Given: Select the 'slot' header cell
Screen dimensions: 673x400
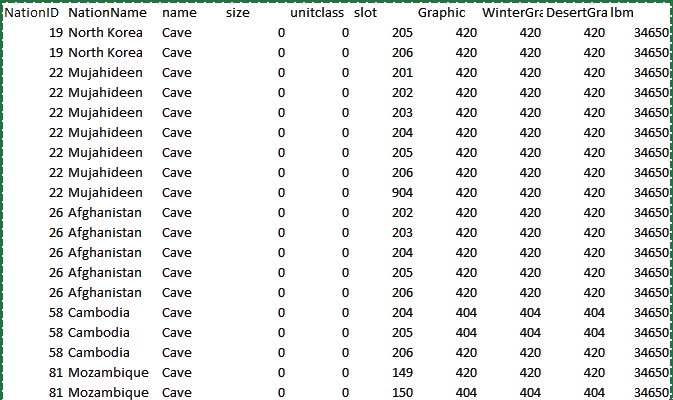Looking at the screenshot, I should pyautogui.click(x=366, y=14).
